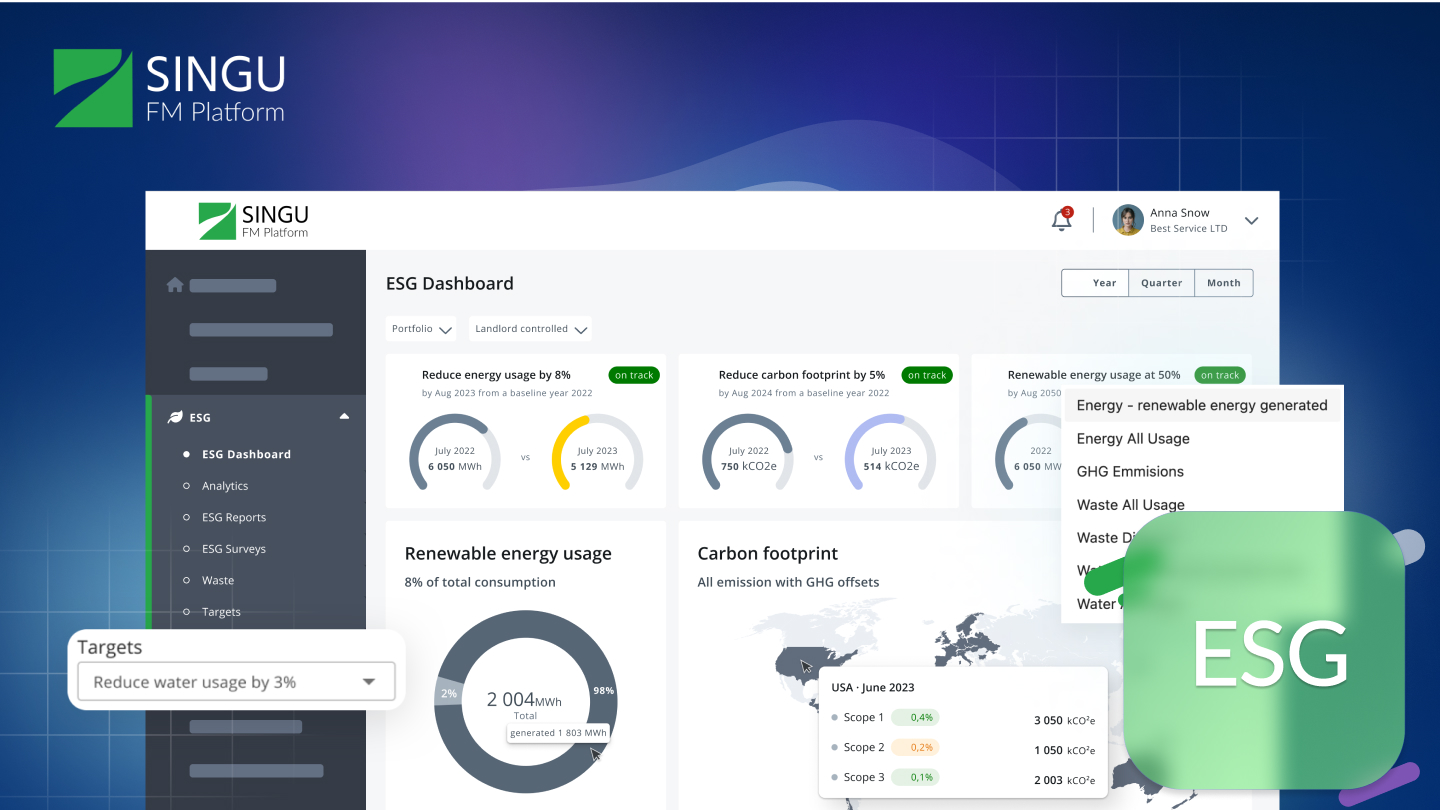Select Waste in the ESG sidebar menu
This screenshot has height=810, width=1440.
(218, 580)
